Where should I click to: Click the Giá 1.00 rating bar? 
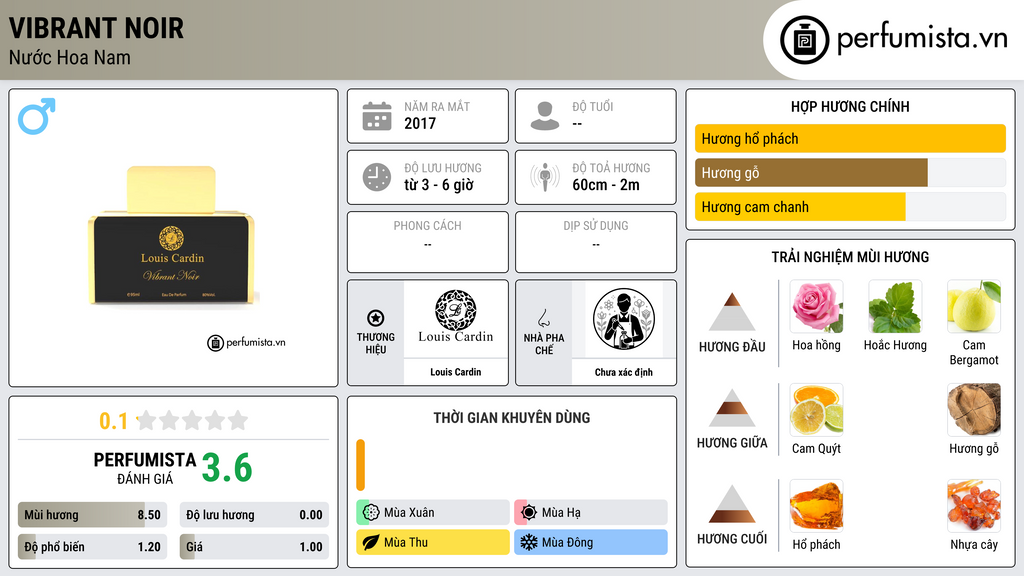[x=254, y=547]
